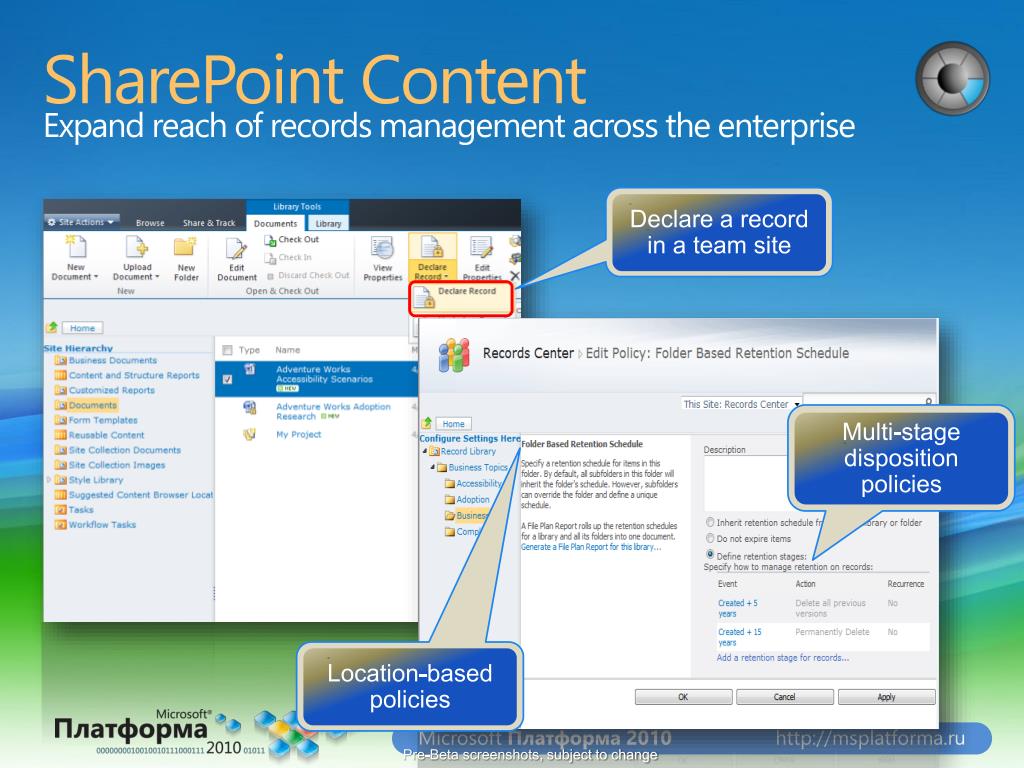The image size is (1024, 768).
Task: Open the Upload Document dropdown arrow
Action: pos(157,277)
